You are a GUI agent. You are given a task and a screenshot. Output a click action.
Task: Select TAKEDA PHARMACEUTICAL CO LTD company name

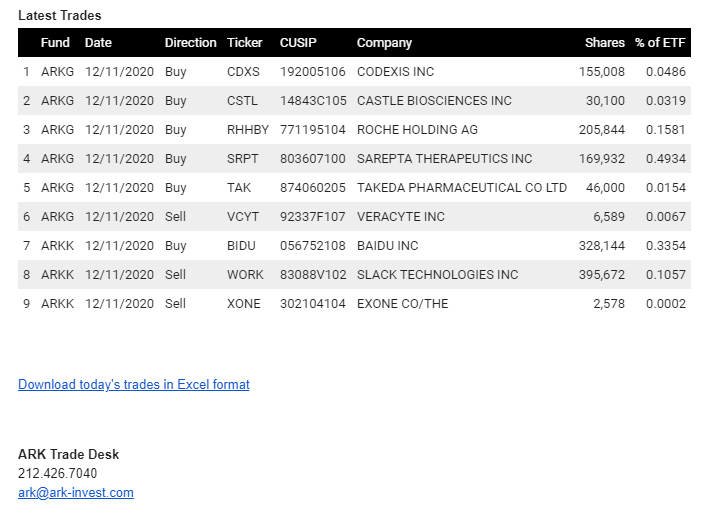coord(462,188)
